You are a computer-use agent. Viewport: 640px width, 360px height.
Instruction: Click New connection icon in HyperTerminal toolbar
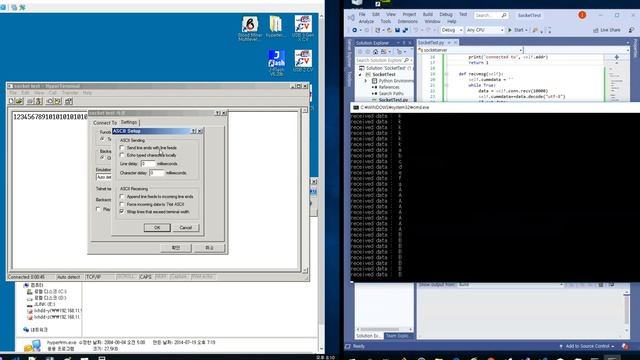[11, 101]
